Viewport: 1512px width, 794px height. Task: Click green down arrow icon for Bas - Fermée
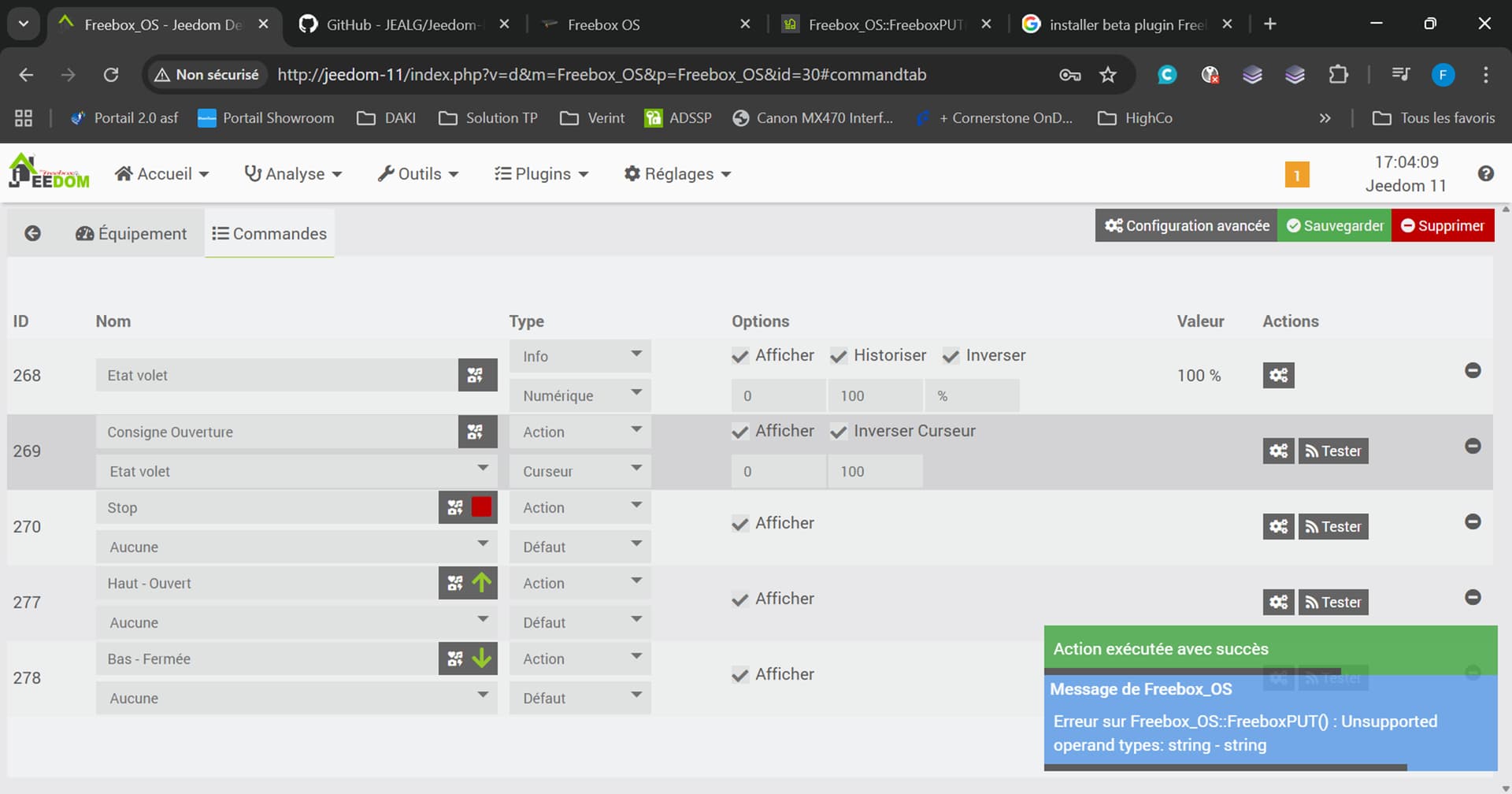click(482, 659)
